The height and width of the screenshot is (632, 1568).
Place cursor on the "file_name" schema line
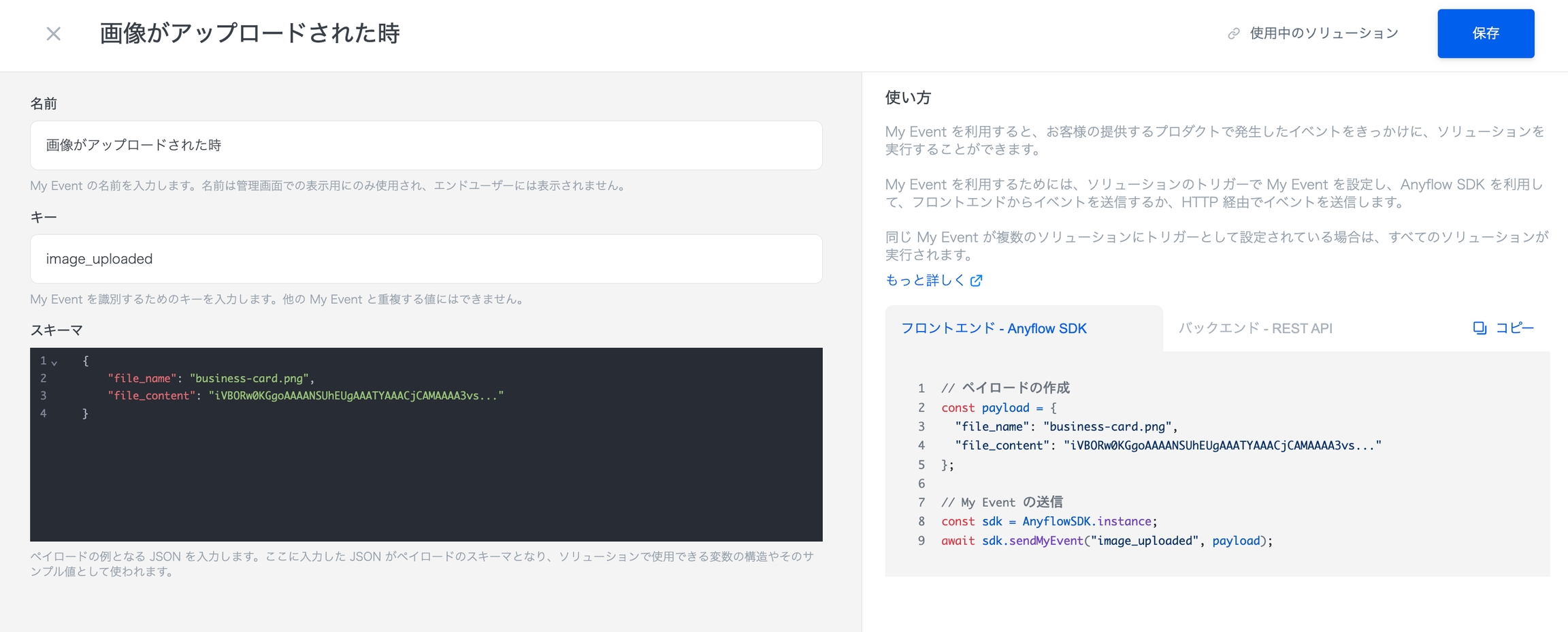pyautogui.click(x=211, y=379)
